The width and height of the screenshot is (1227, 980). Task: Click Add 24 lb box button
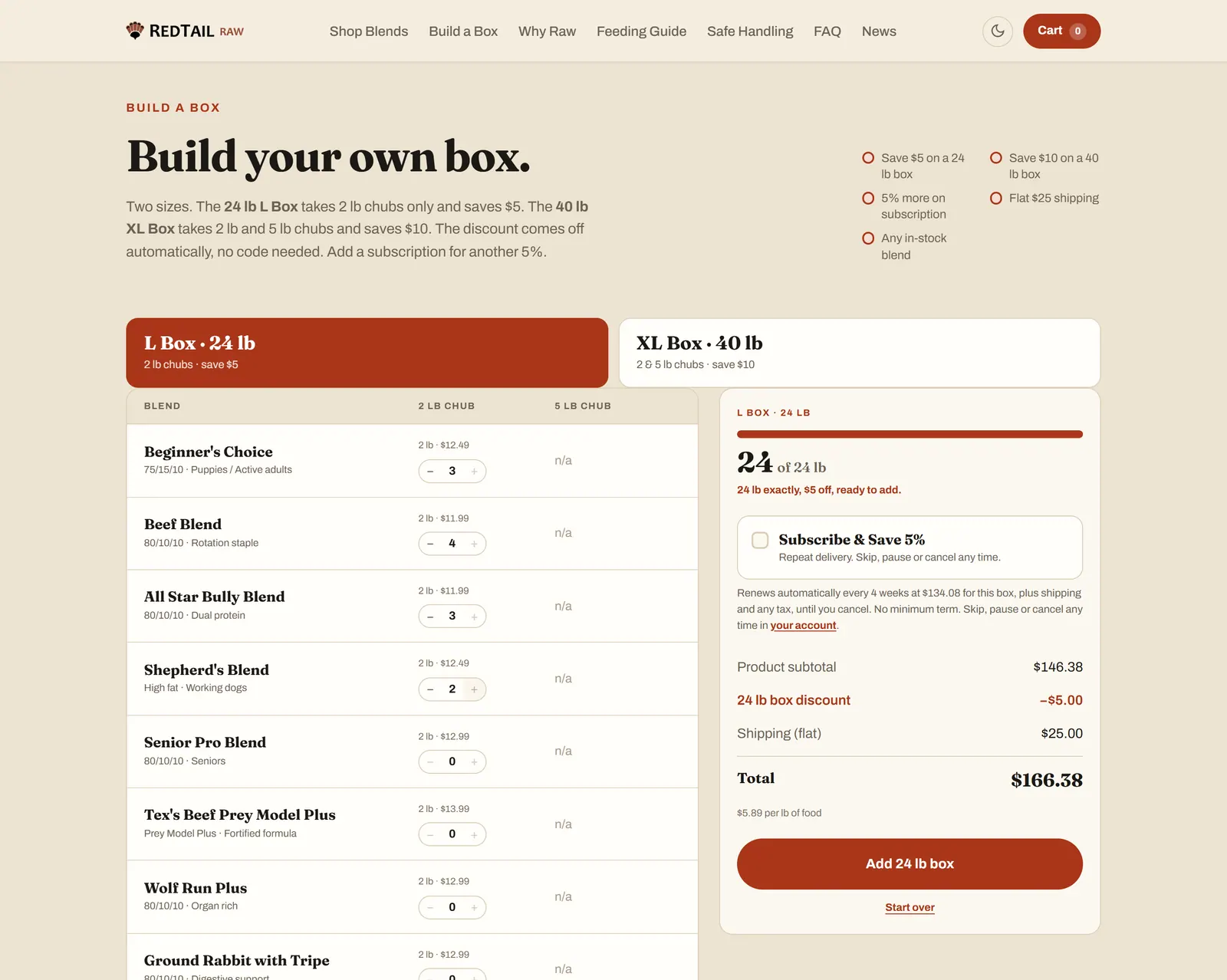(910, 863)
